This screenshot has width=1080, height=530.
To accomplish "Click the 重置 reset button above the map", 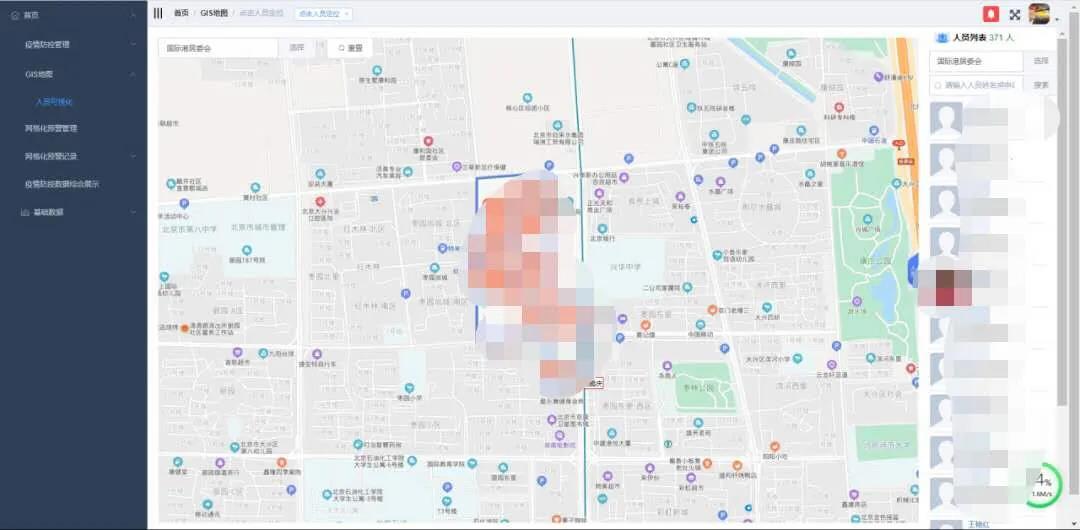I will coord(350,48).
